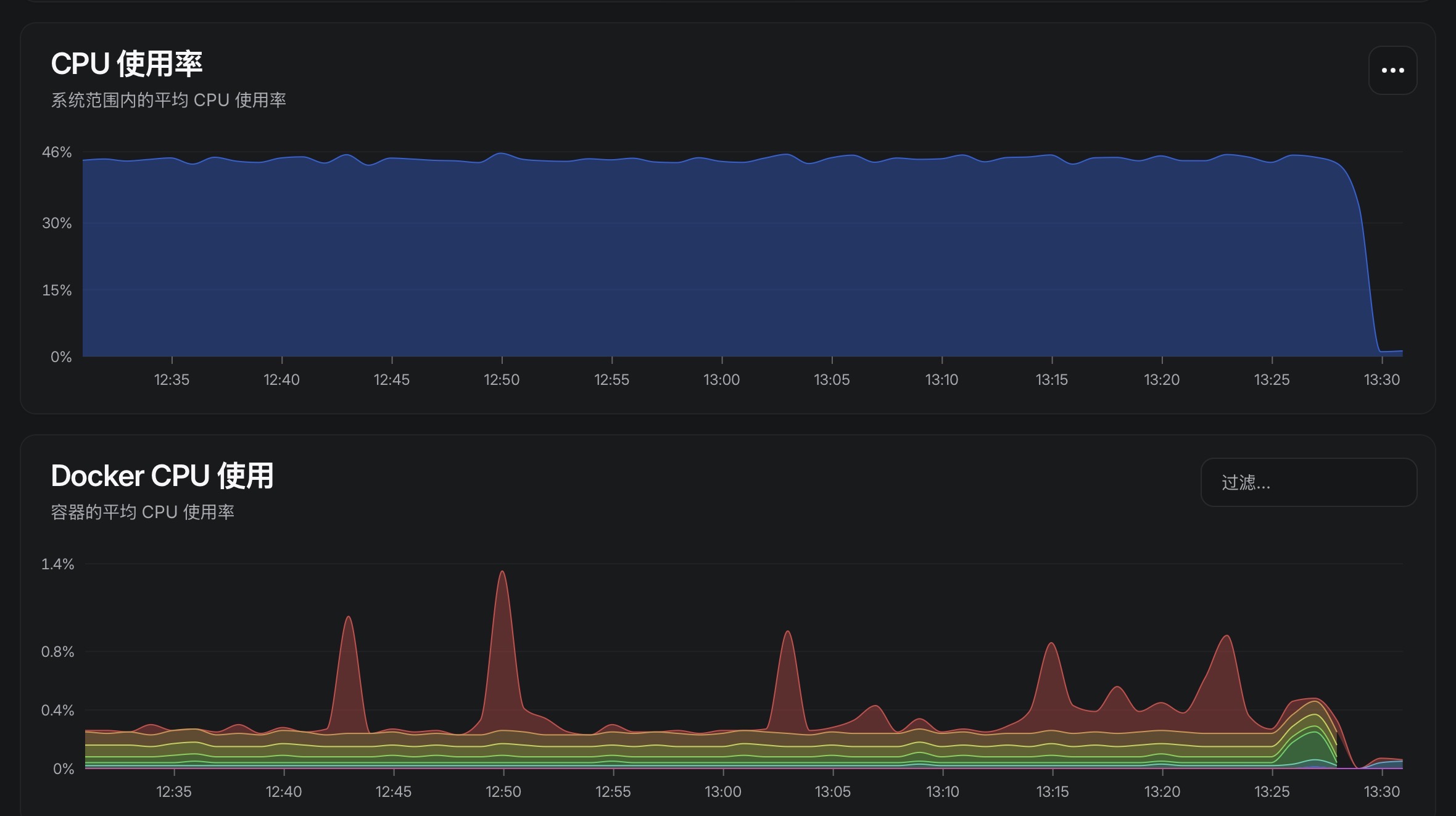Image resolution: width=1456 pixels, height=816 pixels.
Task: Focus the 过滤... filter input field
Action: point(1308,482)
